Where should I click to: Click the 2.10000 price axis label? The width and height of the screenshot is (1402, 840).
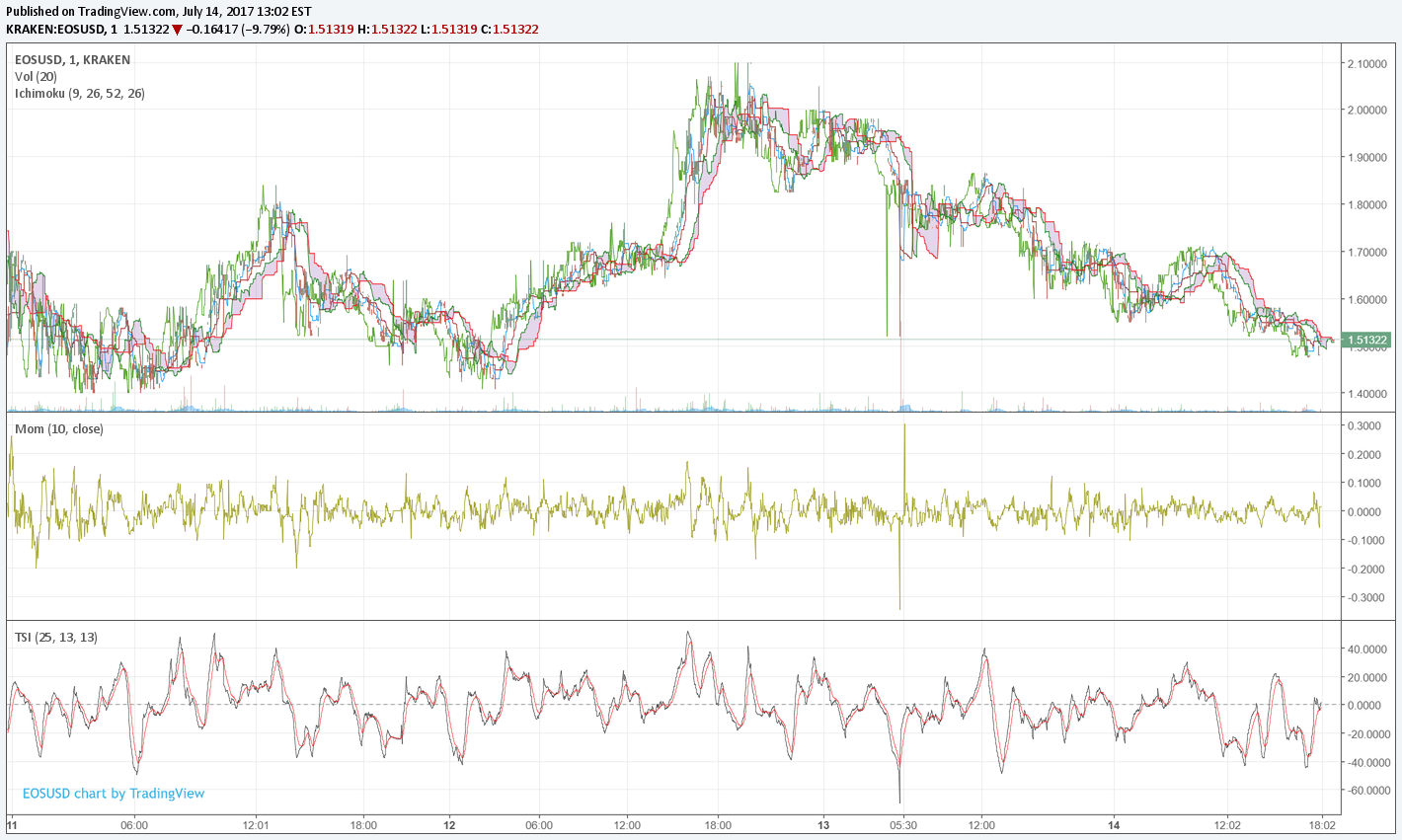tap(1365, 64)
